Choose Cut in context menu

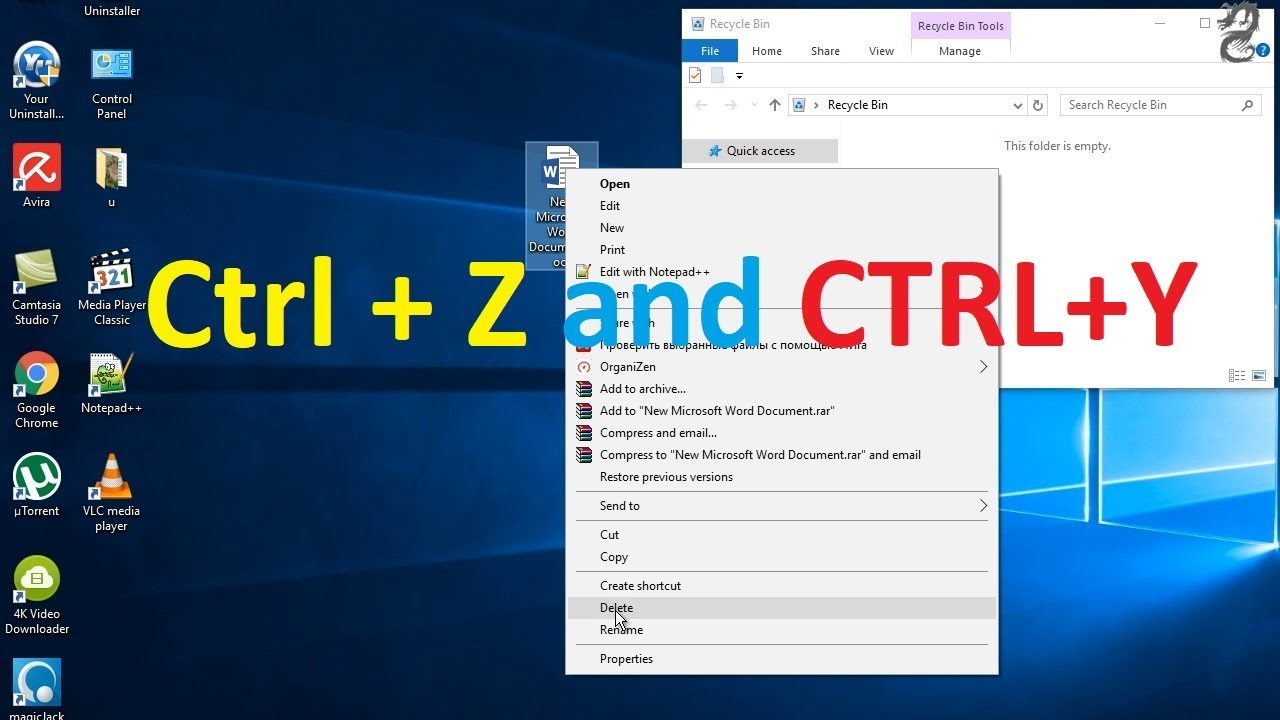(x=782, y=535)
